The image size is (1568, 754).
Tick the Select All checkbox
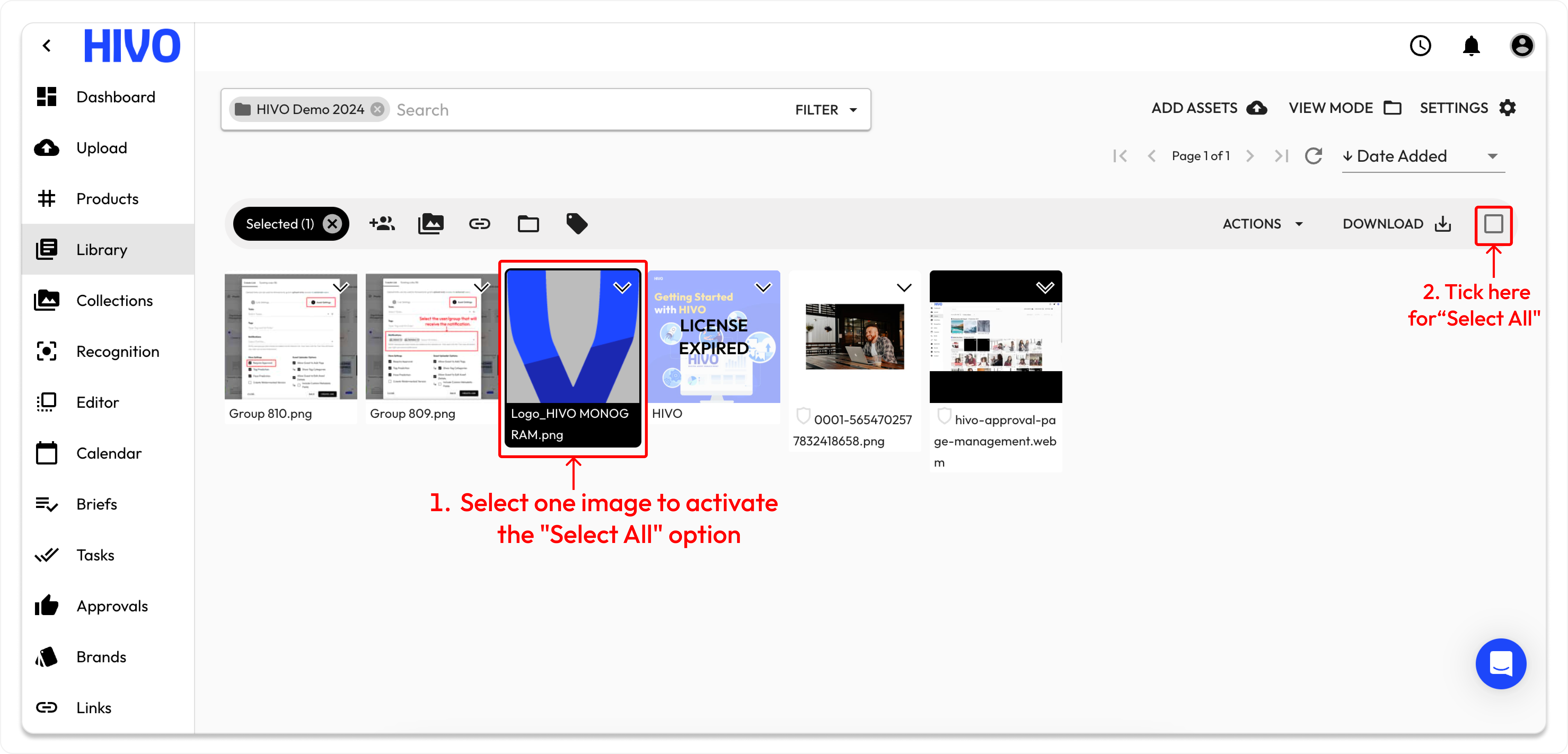click(x=1493, y=224)
